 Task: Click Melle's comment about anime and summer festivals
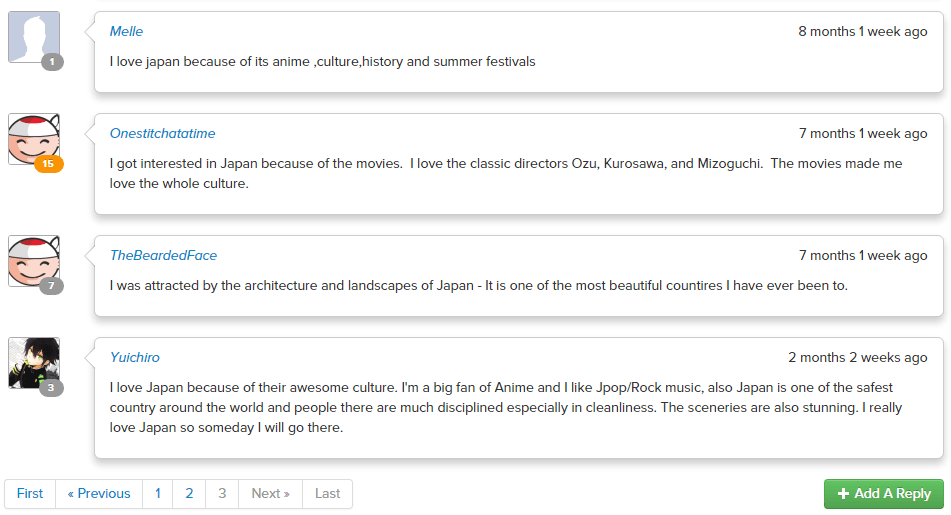click(323, 62)
